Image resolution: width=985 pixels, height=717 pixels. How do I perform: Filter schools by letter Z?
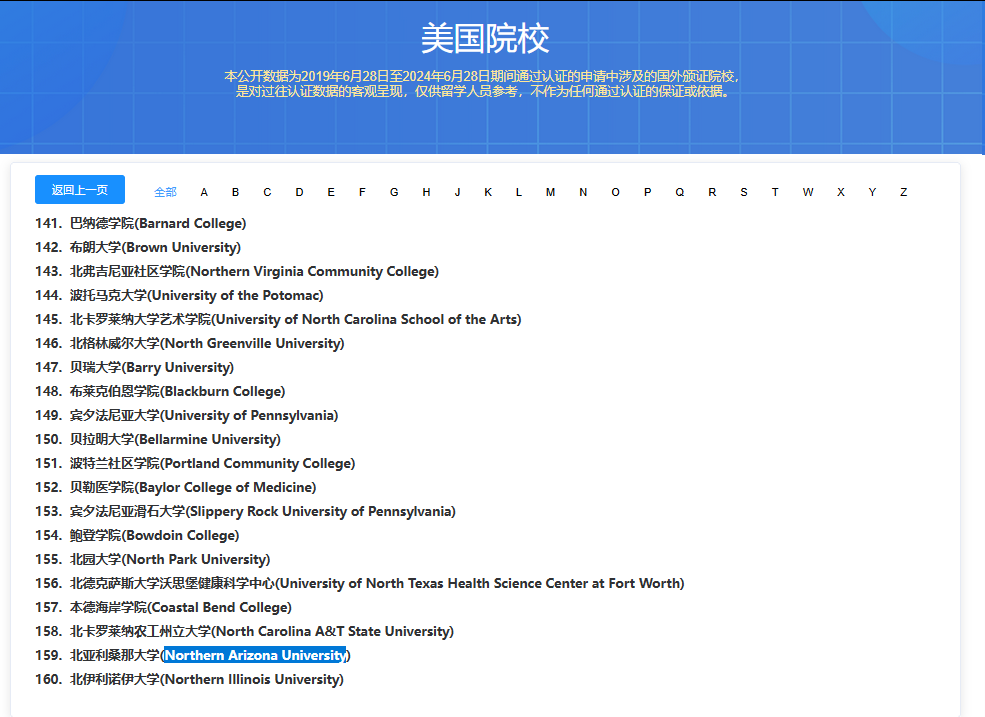(903, 192)
